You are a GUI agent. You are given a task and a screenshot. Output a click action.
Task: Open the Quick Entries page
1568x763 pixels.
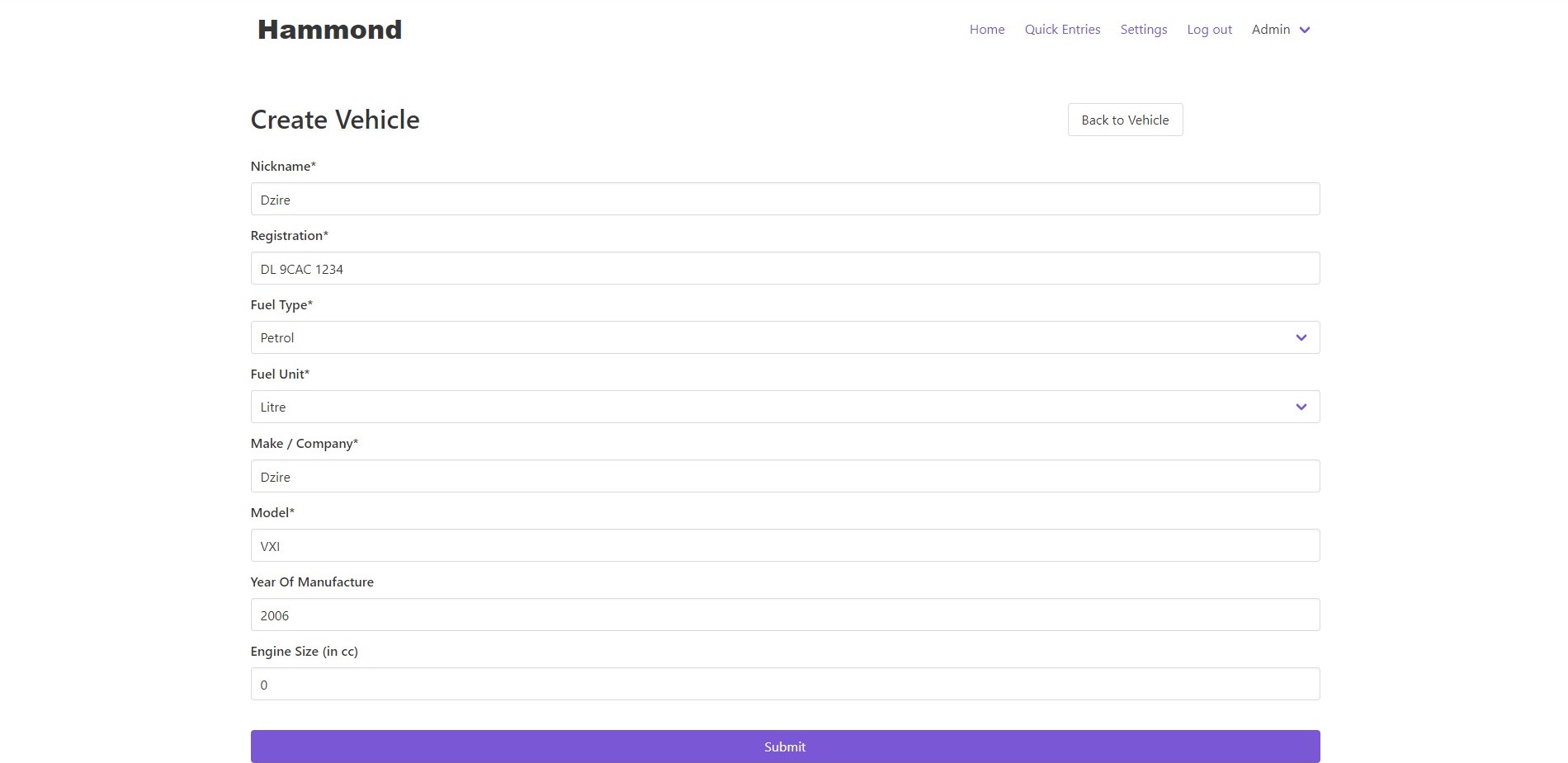pyautogui.click(x=1062, y=29)
